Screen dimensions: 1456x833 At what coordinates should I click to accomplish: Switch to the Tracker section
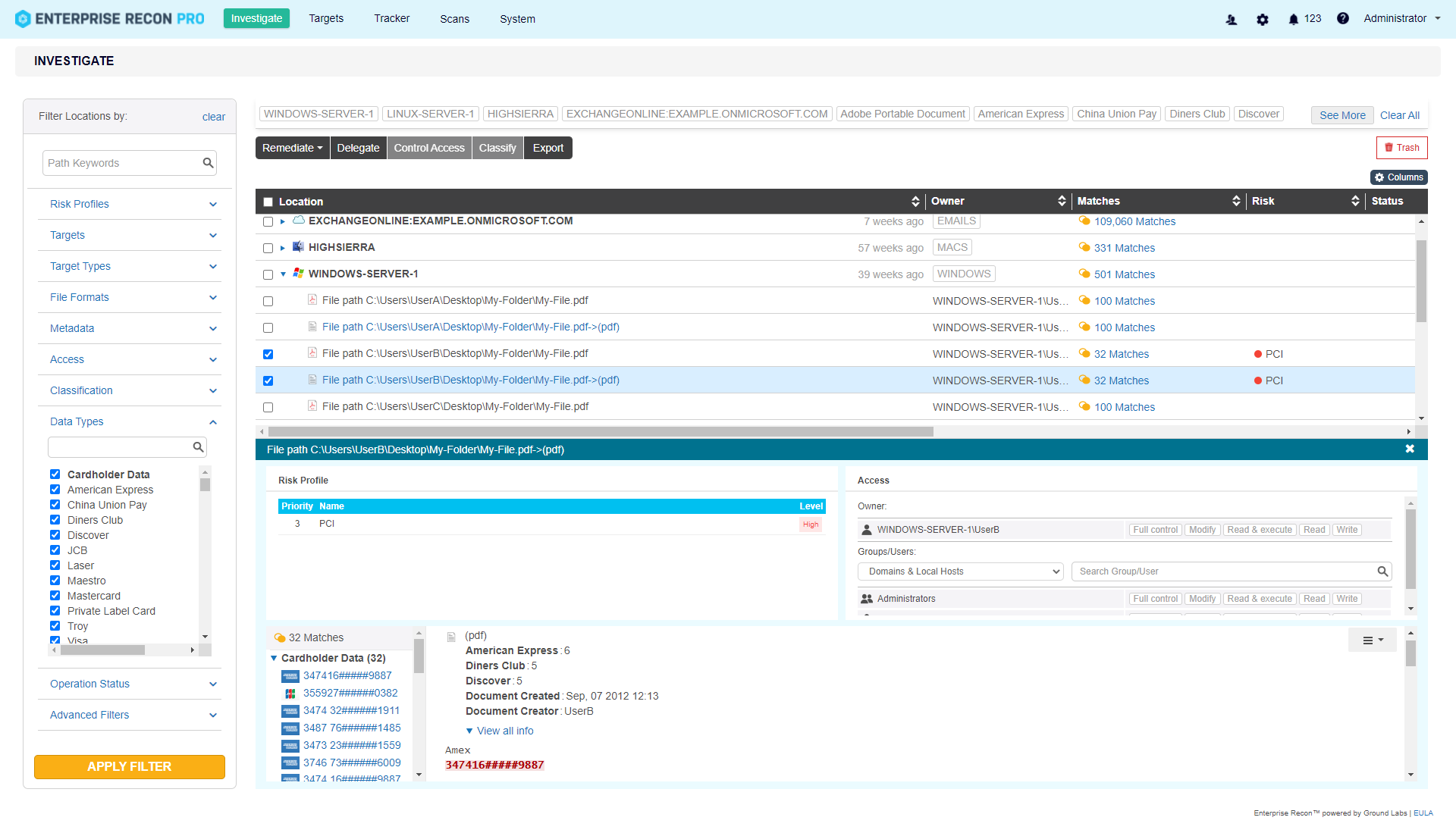pyautogui.click(x=391, y=18)
